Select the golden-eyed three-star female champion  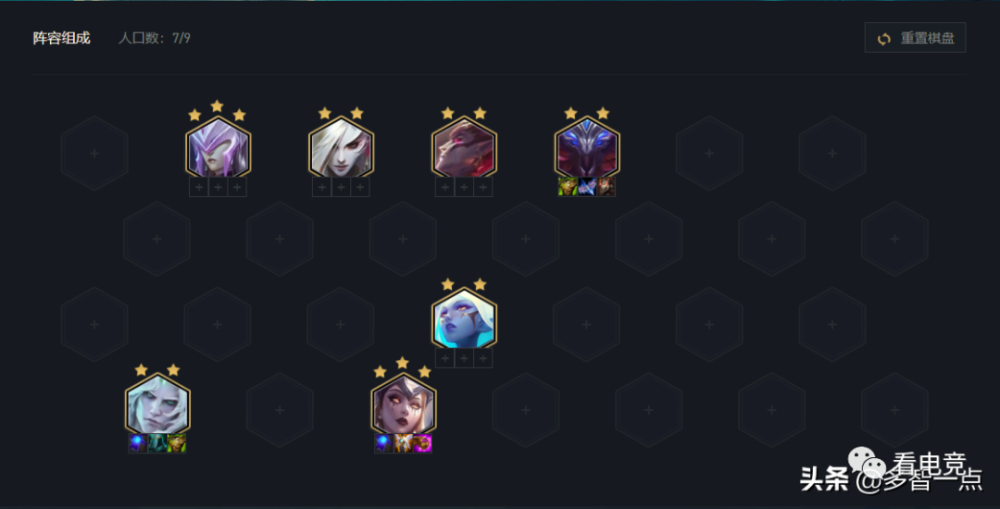tap(404, 404)
